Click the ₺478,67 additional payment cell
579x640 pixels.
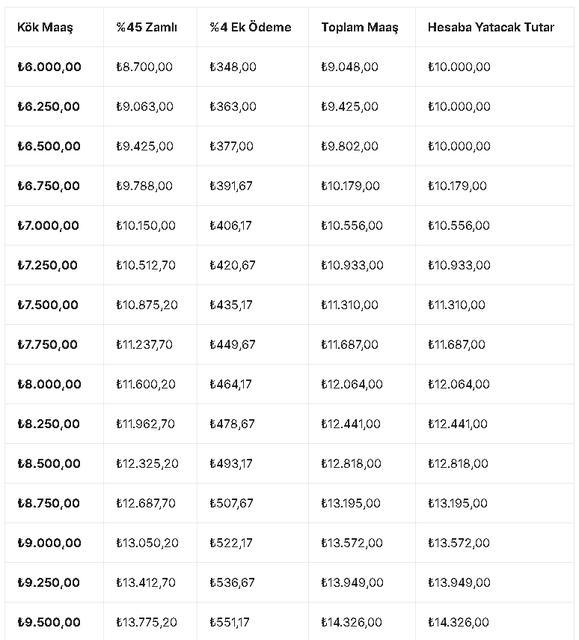[x=232, y=424]
